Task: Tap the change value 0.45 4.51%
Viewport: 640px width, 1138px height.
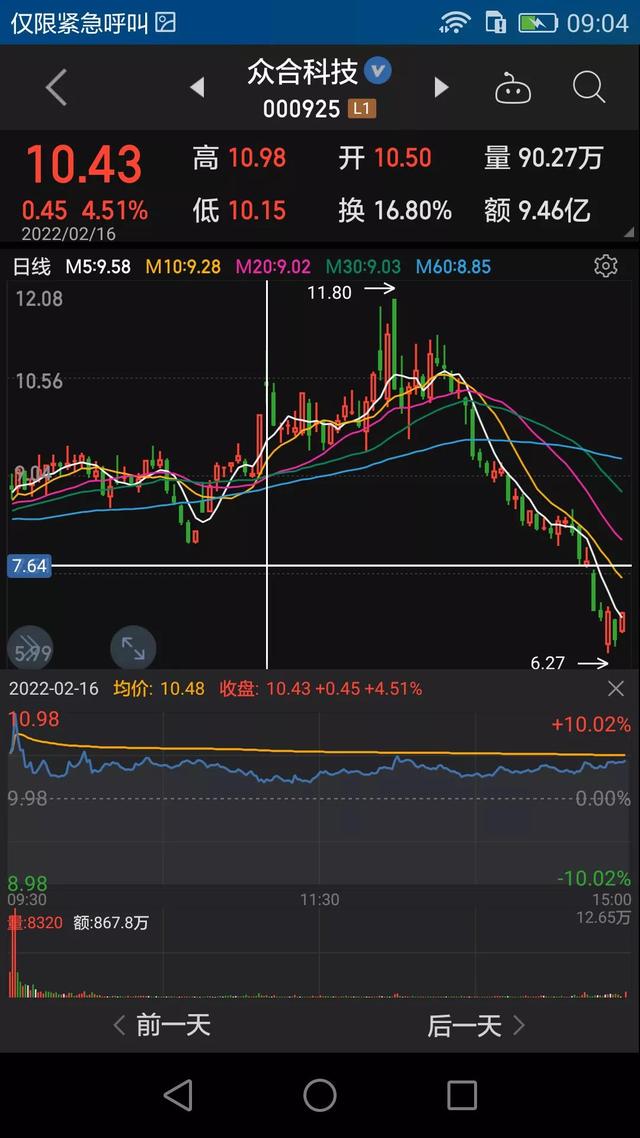Action: 85,211
